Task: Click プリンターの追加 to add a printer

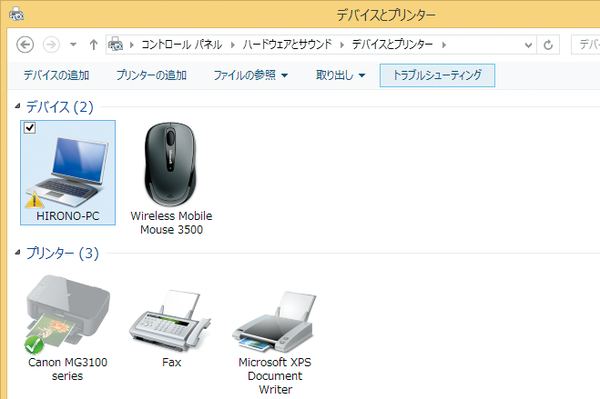Action: (152, 75)
